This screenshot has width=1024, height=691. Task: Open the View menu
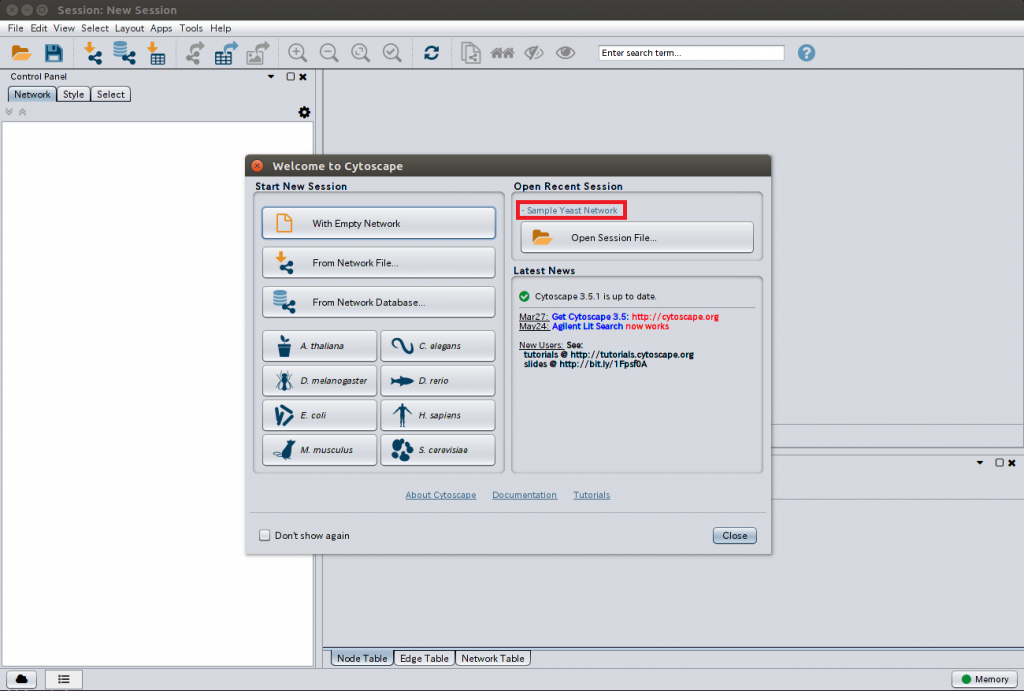(x=64, y=28)
